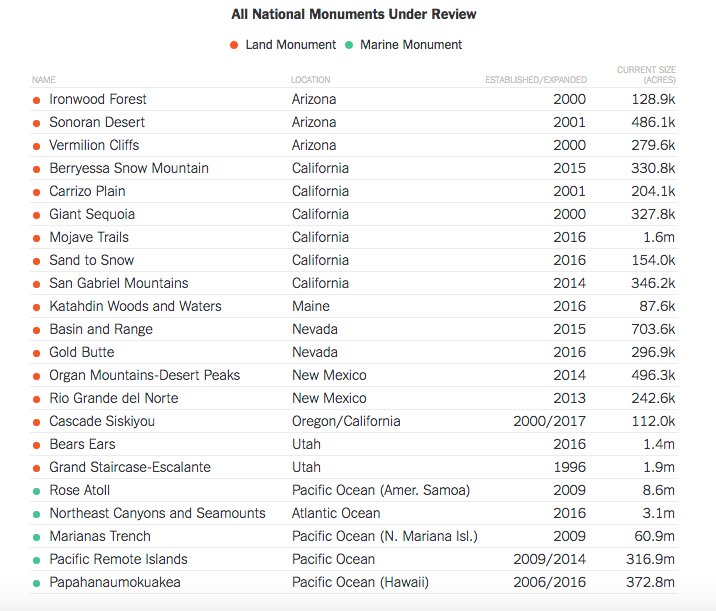The width and height of the screenshot is (716, 611).
Task: Click the 372.8m size value
Action: [650, 582]
